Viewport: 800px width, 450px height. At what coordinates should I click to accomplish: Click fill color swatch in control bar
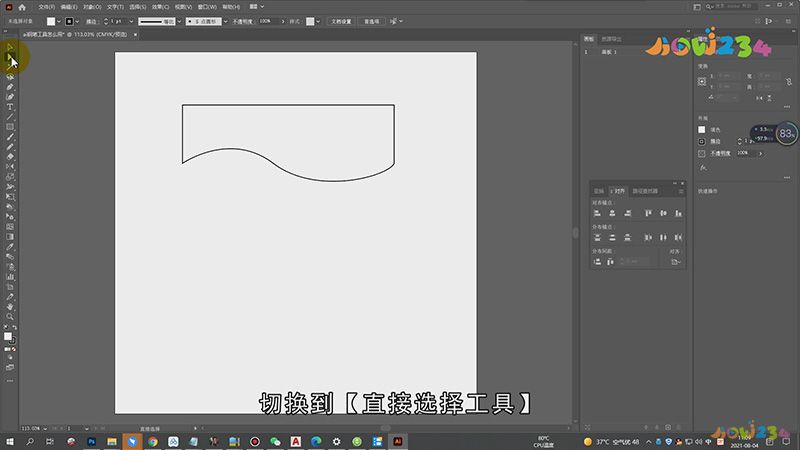[x=51, y=21]
